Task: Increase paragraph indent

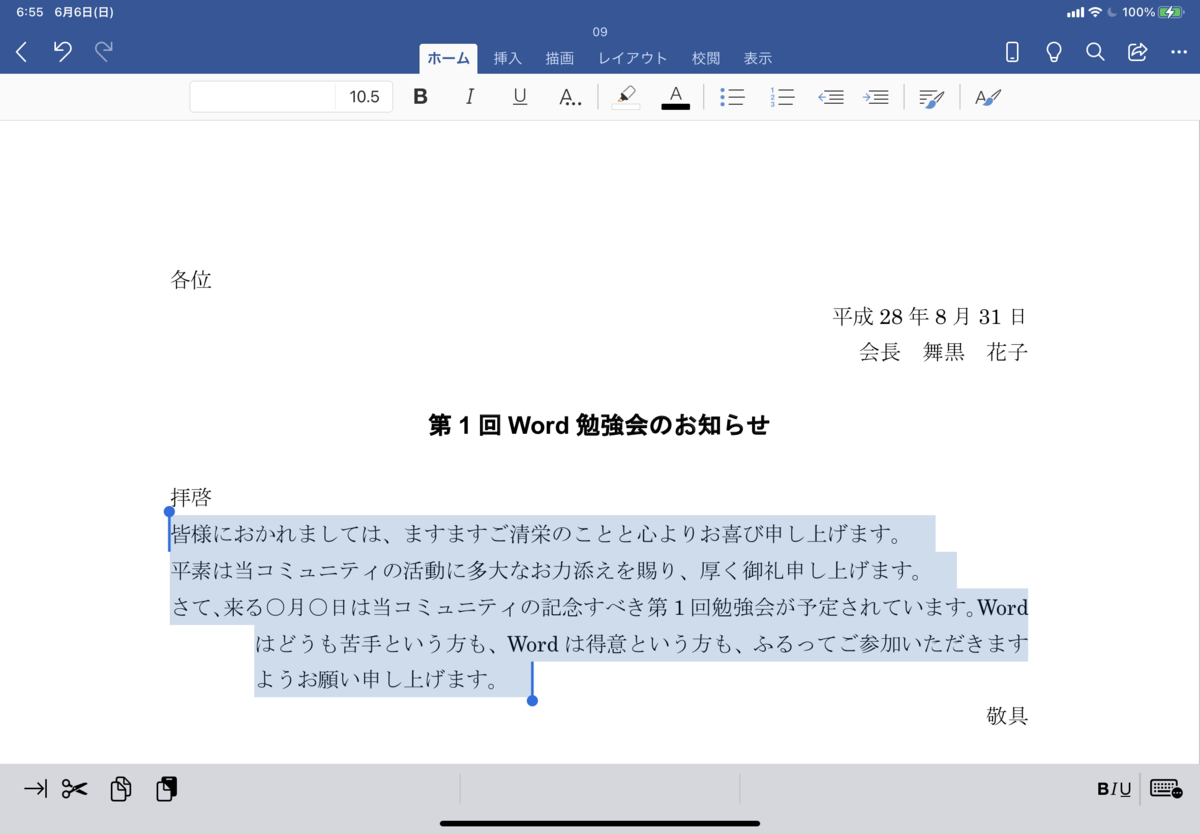Action: tap(876, 97)
